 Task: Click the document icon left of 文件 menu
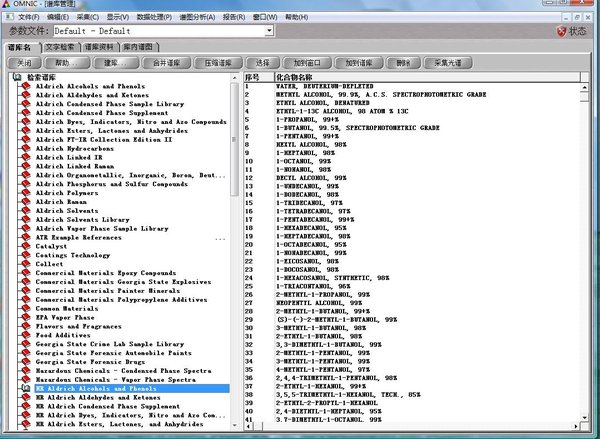tap(9, 17)
